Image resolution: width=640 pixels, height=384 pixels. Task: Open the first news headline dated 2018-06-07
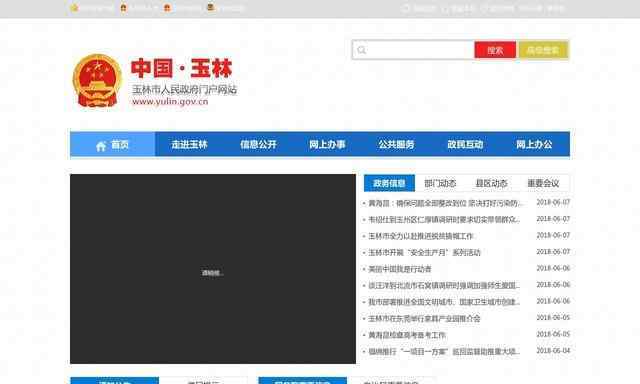(x=445, y=203)
